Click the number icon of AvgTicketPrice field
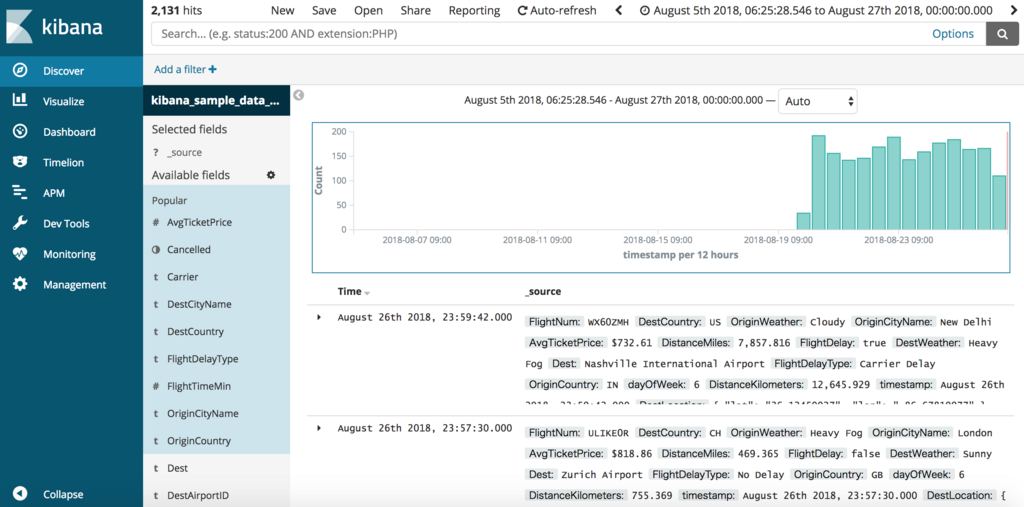 [155, 222]
